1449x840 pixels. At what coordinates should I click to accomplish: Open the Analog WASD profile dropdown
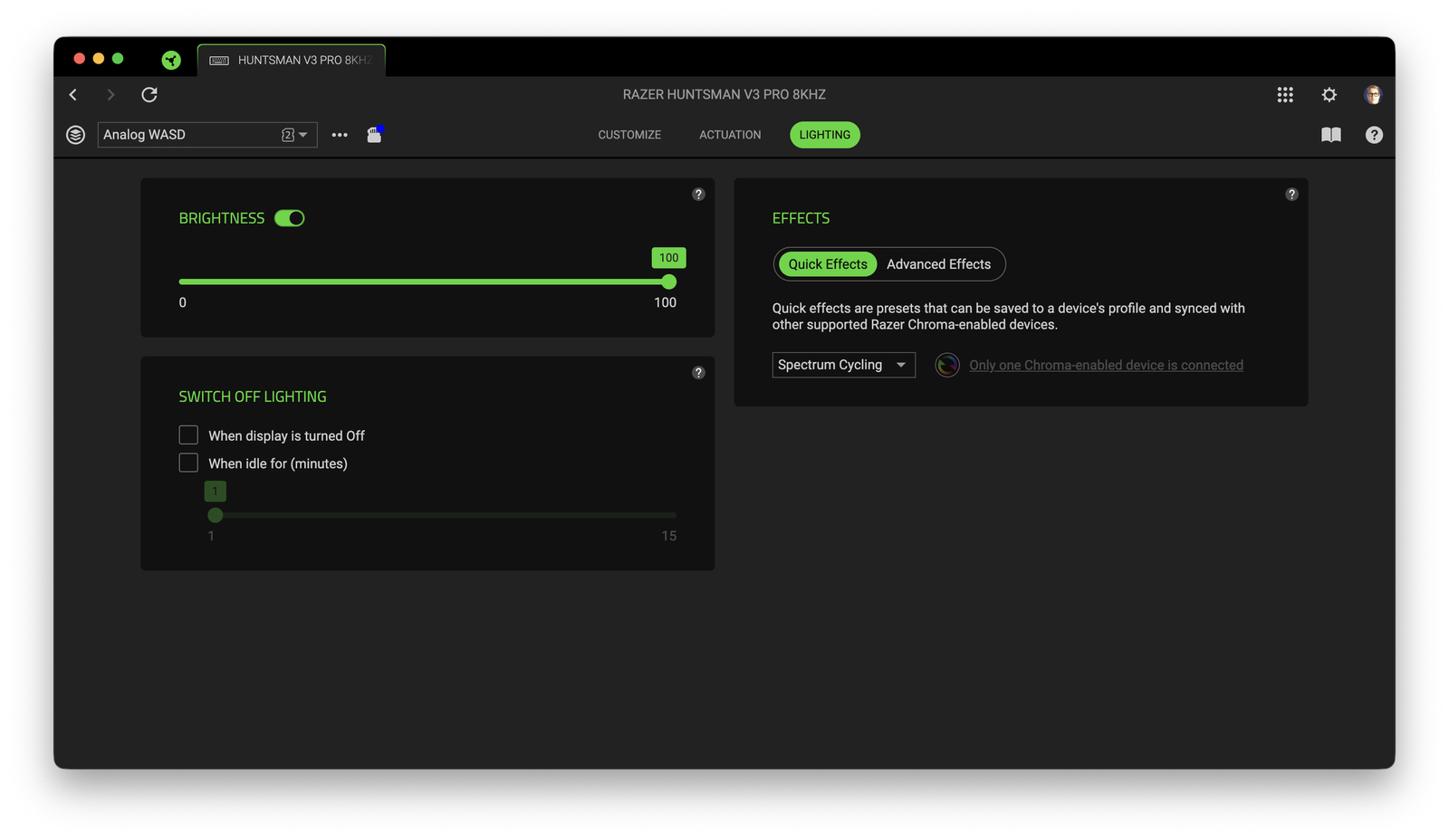pos(207,135)
